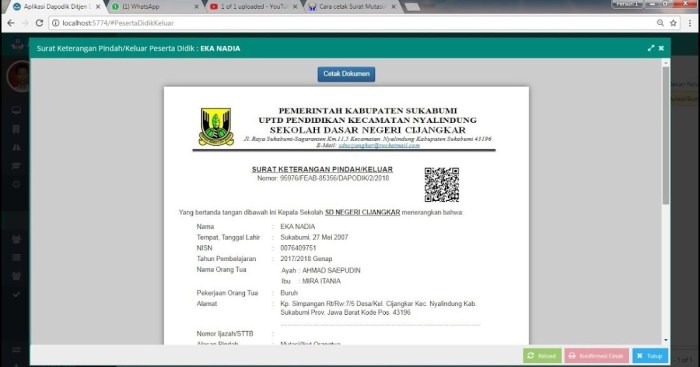Open the Chrome three-dot menu

690,23
